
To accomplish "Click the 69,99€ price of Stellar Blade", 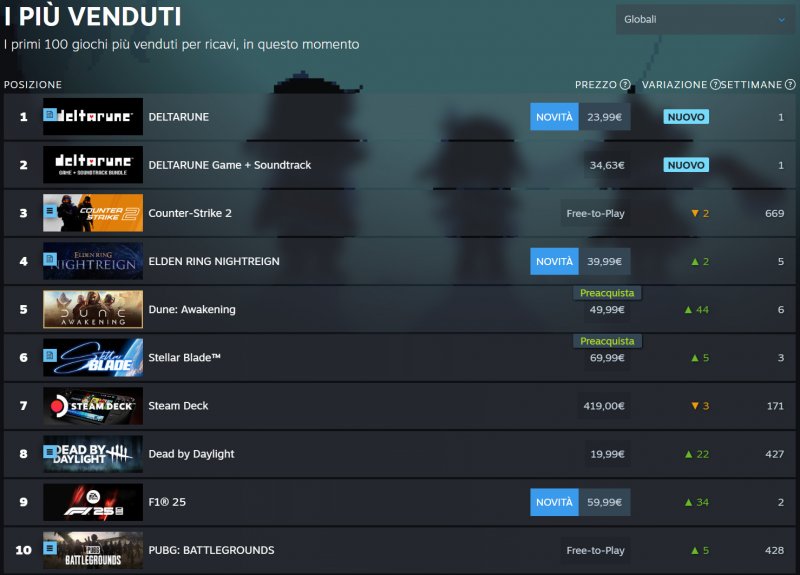I will (x=607, y=358).
